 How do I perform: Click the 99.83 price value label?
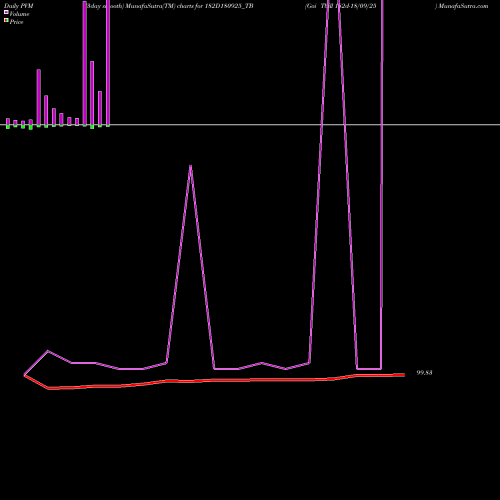424,373
